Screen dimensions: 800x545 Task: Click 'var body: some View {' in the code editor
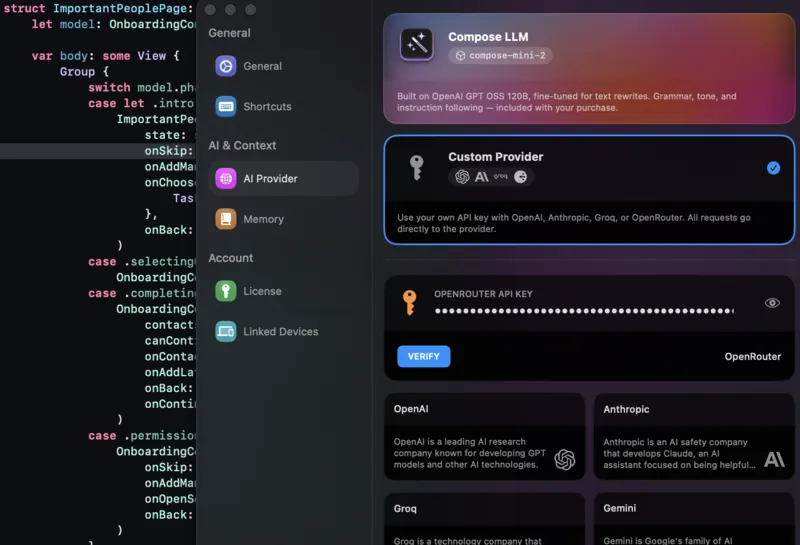click(x=106, y=56)
